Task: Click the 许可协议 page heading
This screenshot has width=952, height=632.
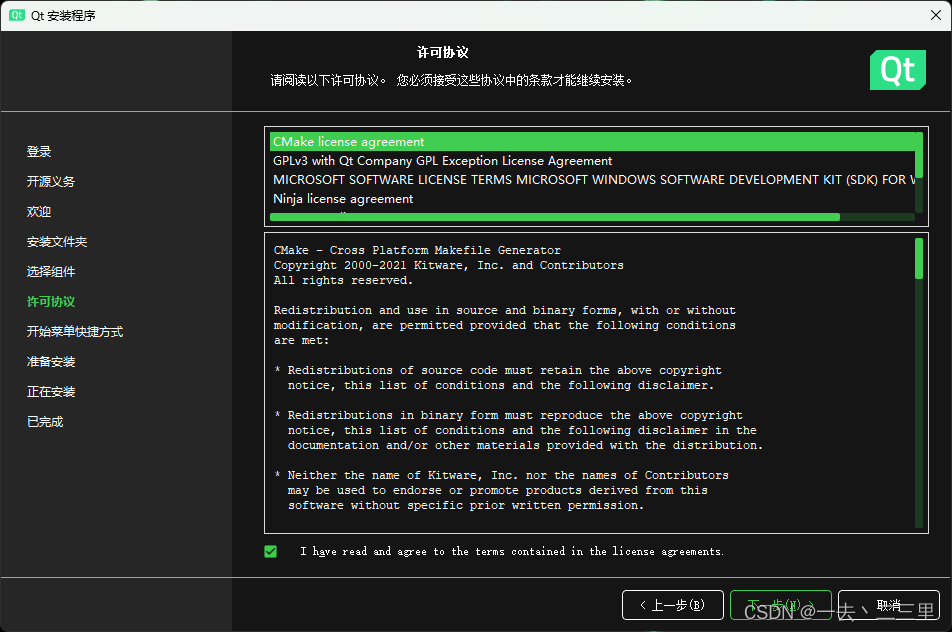Action: click(x=443, y=52)
